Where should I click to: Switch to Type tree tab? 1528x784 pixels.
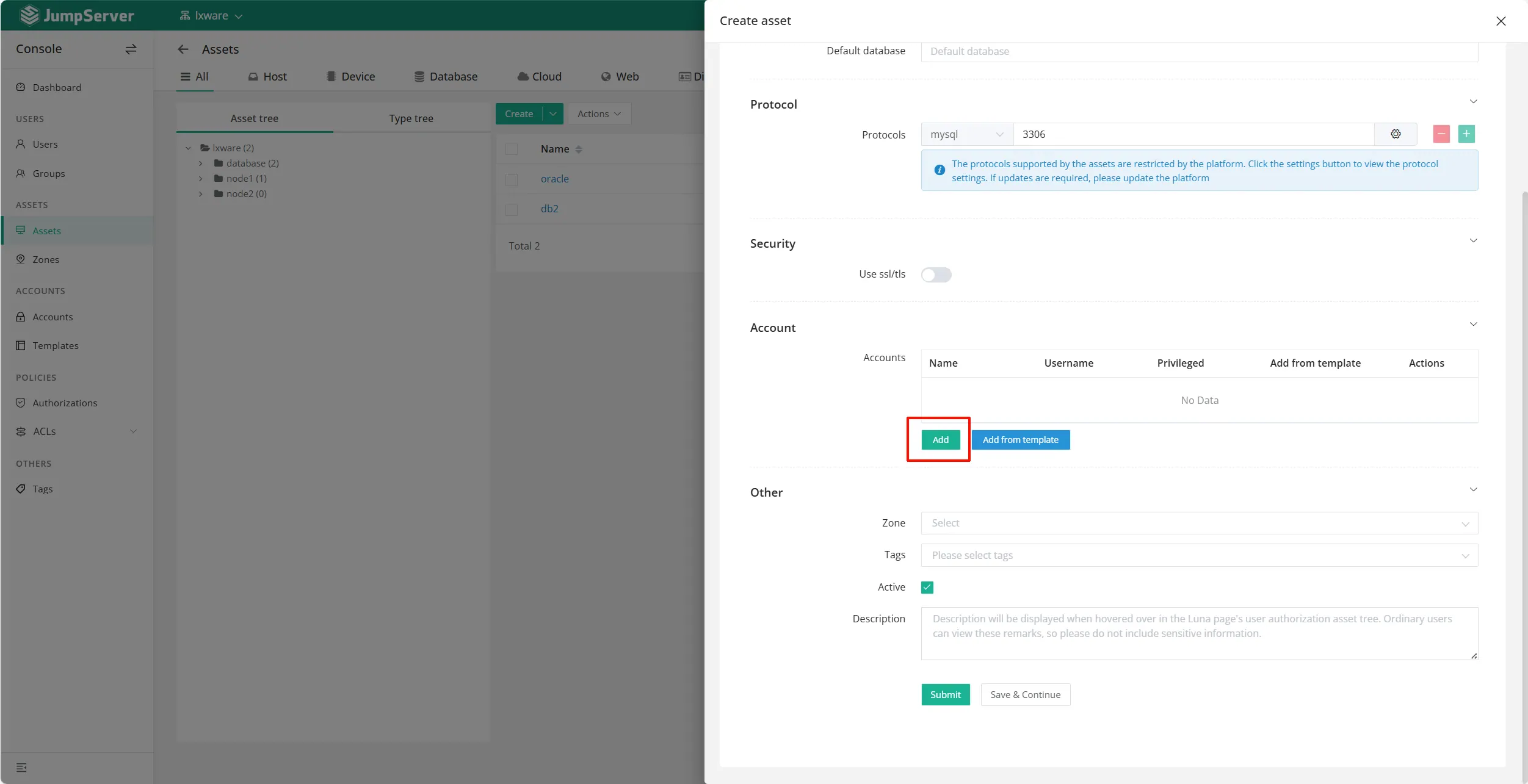click(411, 118)
